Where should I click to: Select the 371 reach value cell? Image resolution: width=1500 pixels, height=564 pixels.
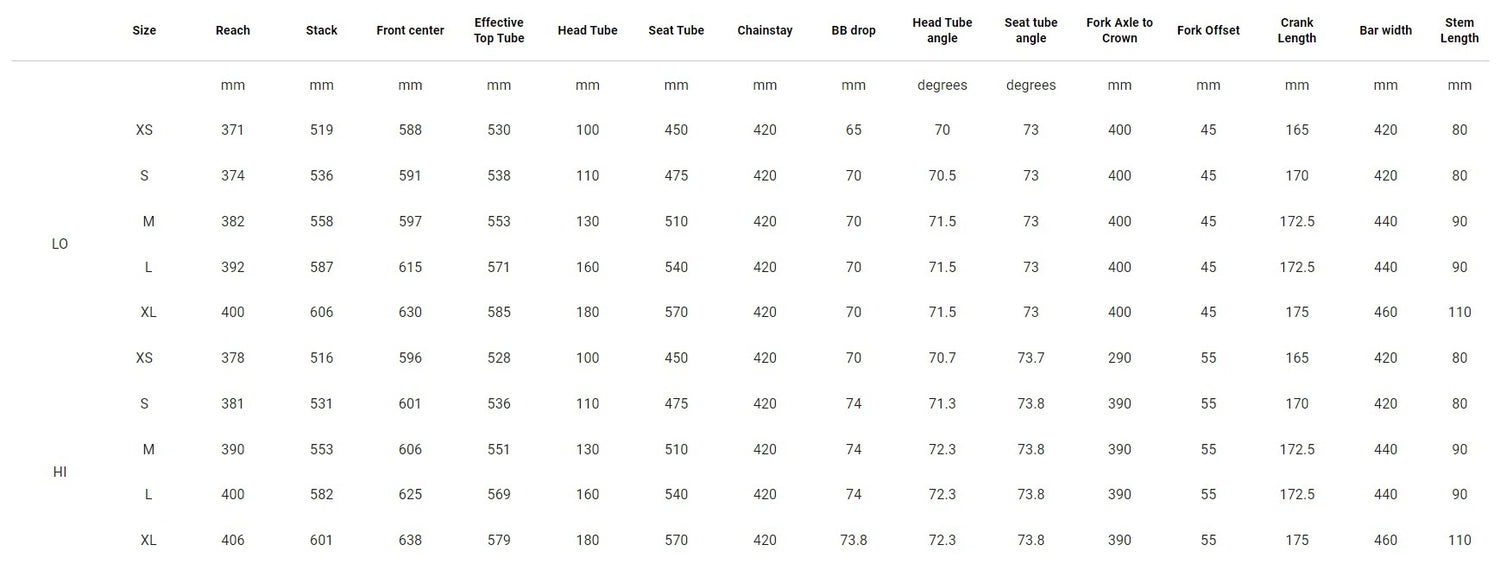click(233, 130)
